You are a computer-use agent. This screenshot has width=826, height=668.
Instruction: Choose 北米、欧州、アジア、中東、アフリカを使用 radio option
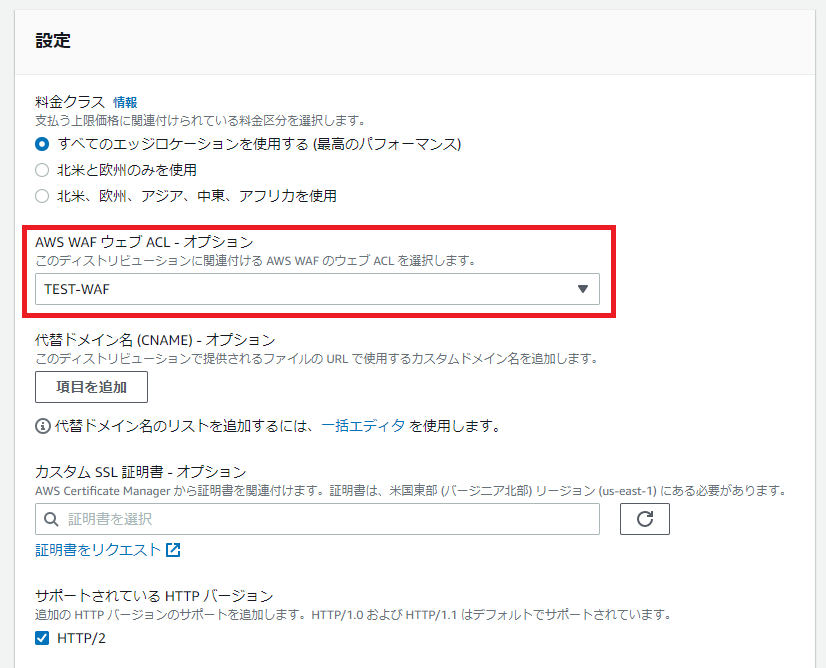(42, 196)
